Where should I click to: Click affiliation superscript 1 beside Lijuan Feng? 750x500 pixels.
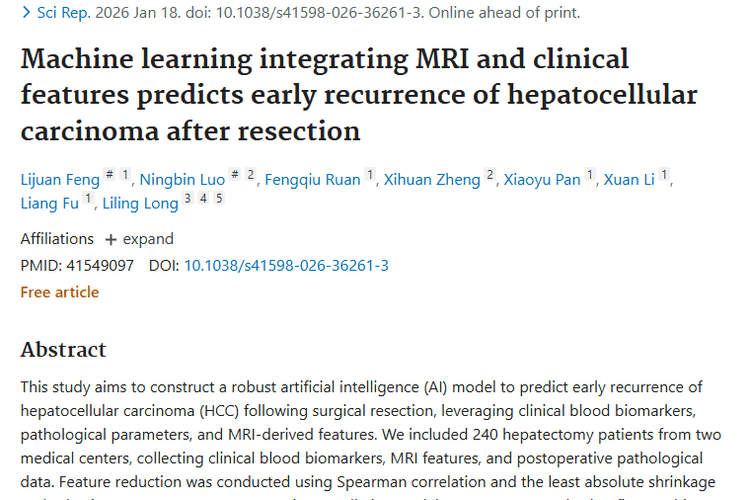coord(125,175)
